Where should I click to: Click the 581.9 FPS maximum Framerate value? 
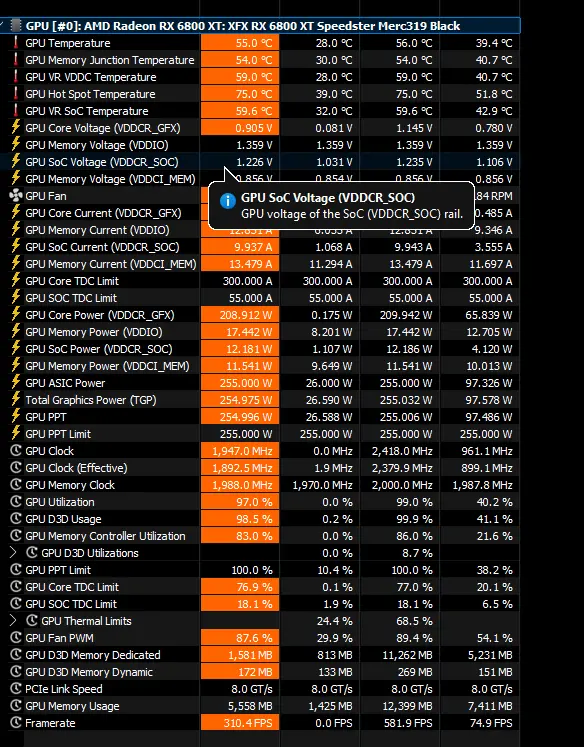click(408, 723)
